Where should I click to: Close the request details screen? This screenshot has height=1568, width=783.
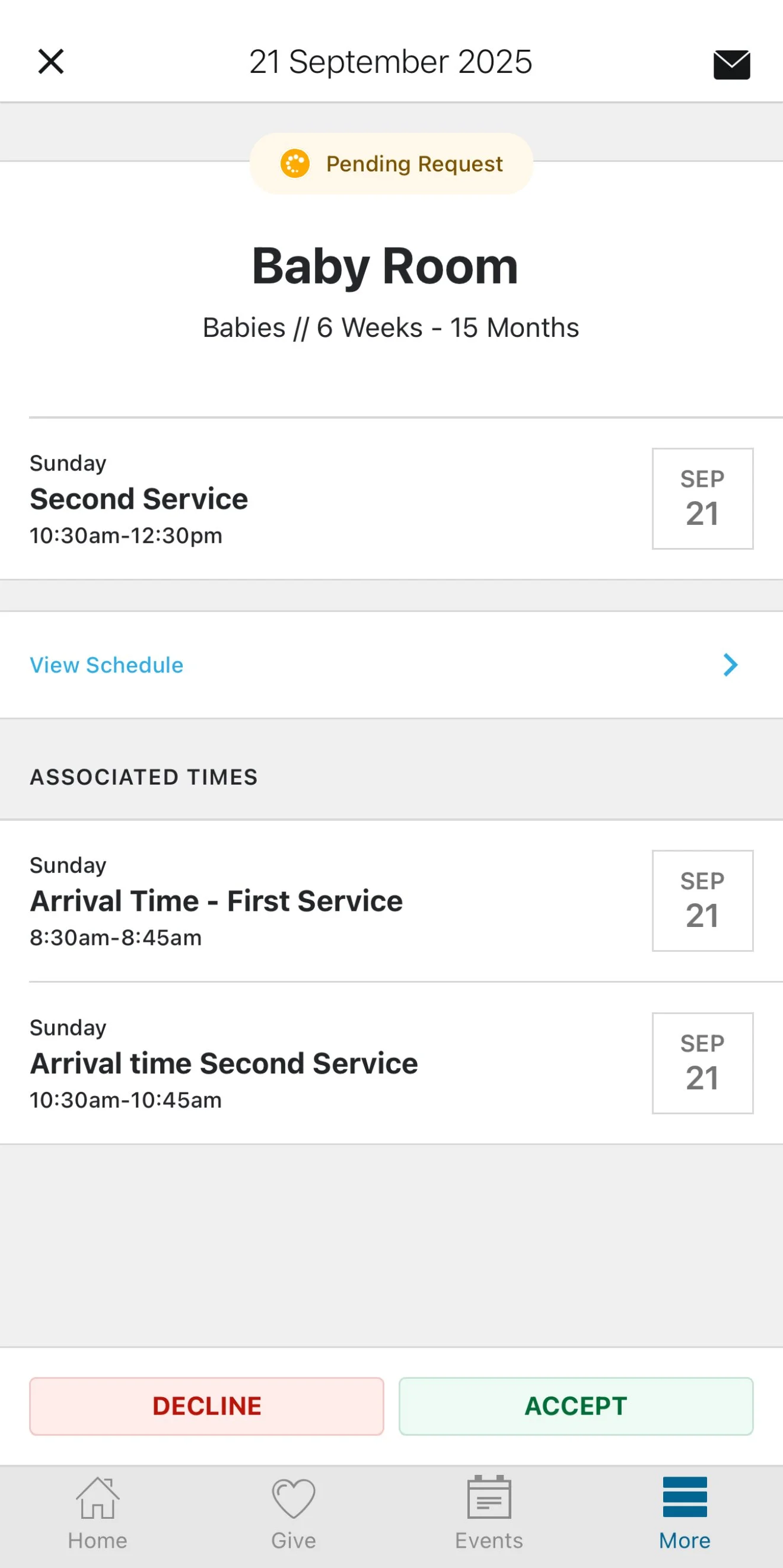(51, 62)
